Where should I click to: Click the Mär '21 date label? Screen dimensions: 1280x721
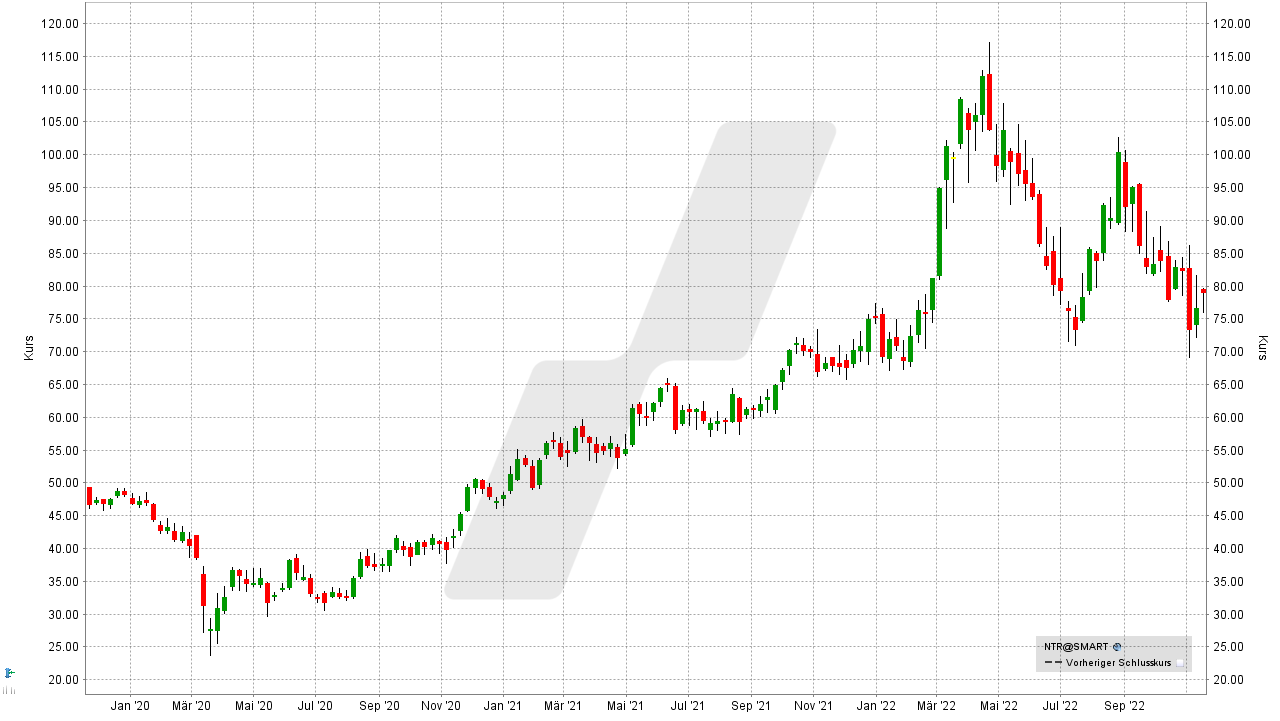coord(564,706)
